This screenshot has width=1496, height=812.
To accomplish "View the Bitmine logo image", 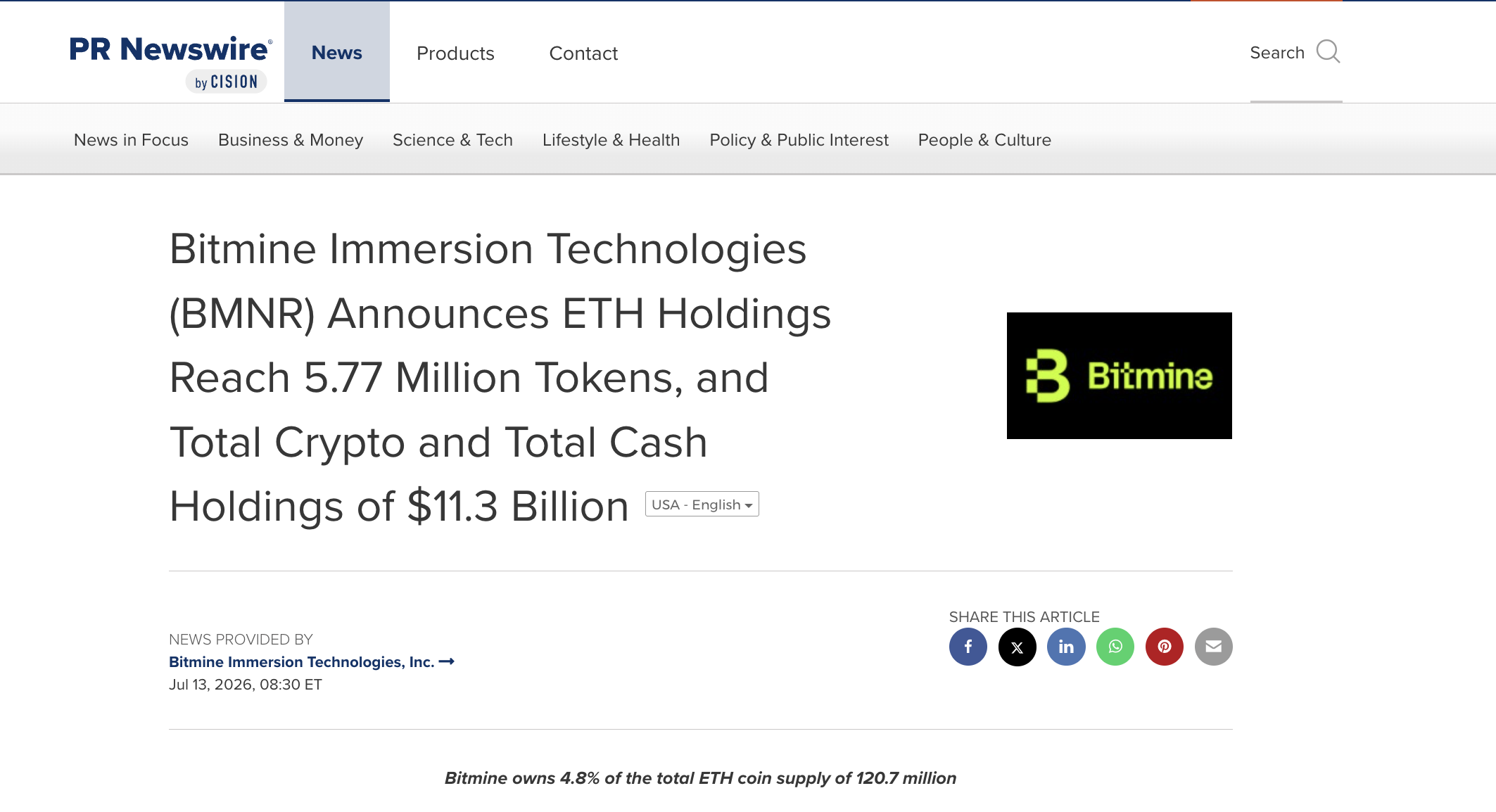I will (1120, 376).
